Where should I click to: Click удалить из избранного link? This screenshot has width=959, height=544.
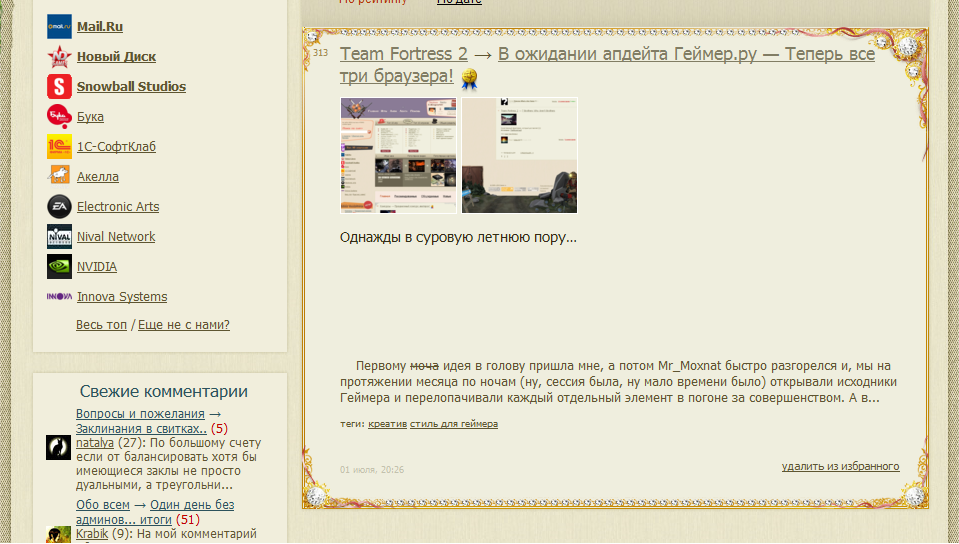point(840,467)
